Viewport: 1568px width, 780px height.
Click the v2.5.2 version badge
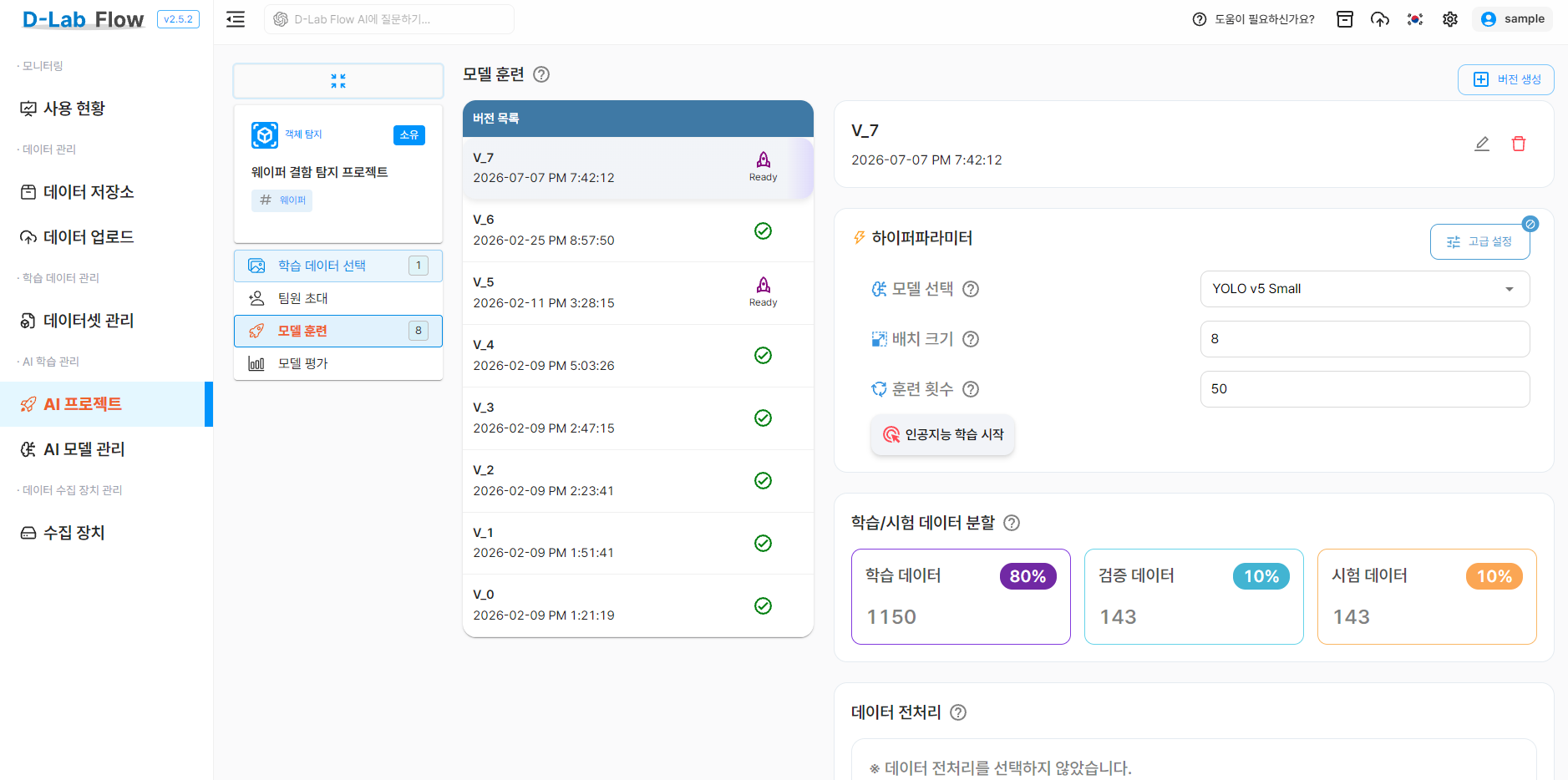click(178, 19)
